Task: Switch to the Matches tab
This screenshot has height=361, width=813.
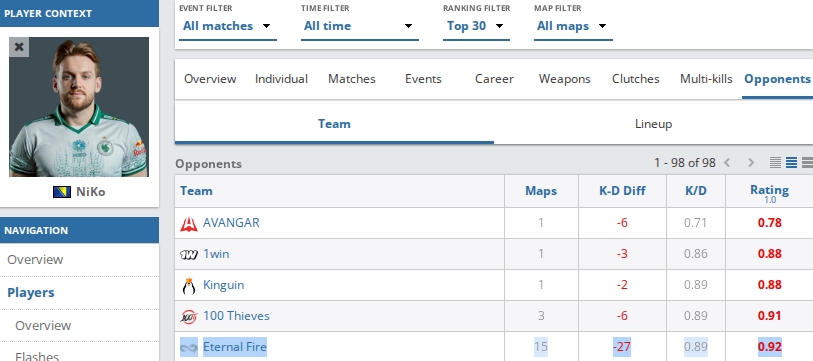Action: (352, 79)
